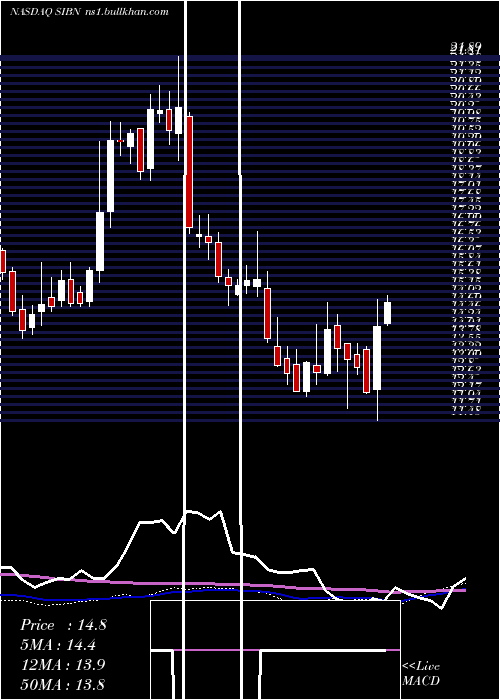Click the '50MA : 13.8' value
The width and height of the screenshot is (500, 700).
(63, 684)
